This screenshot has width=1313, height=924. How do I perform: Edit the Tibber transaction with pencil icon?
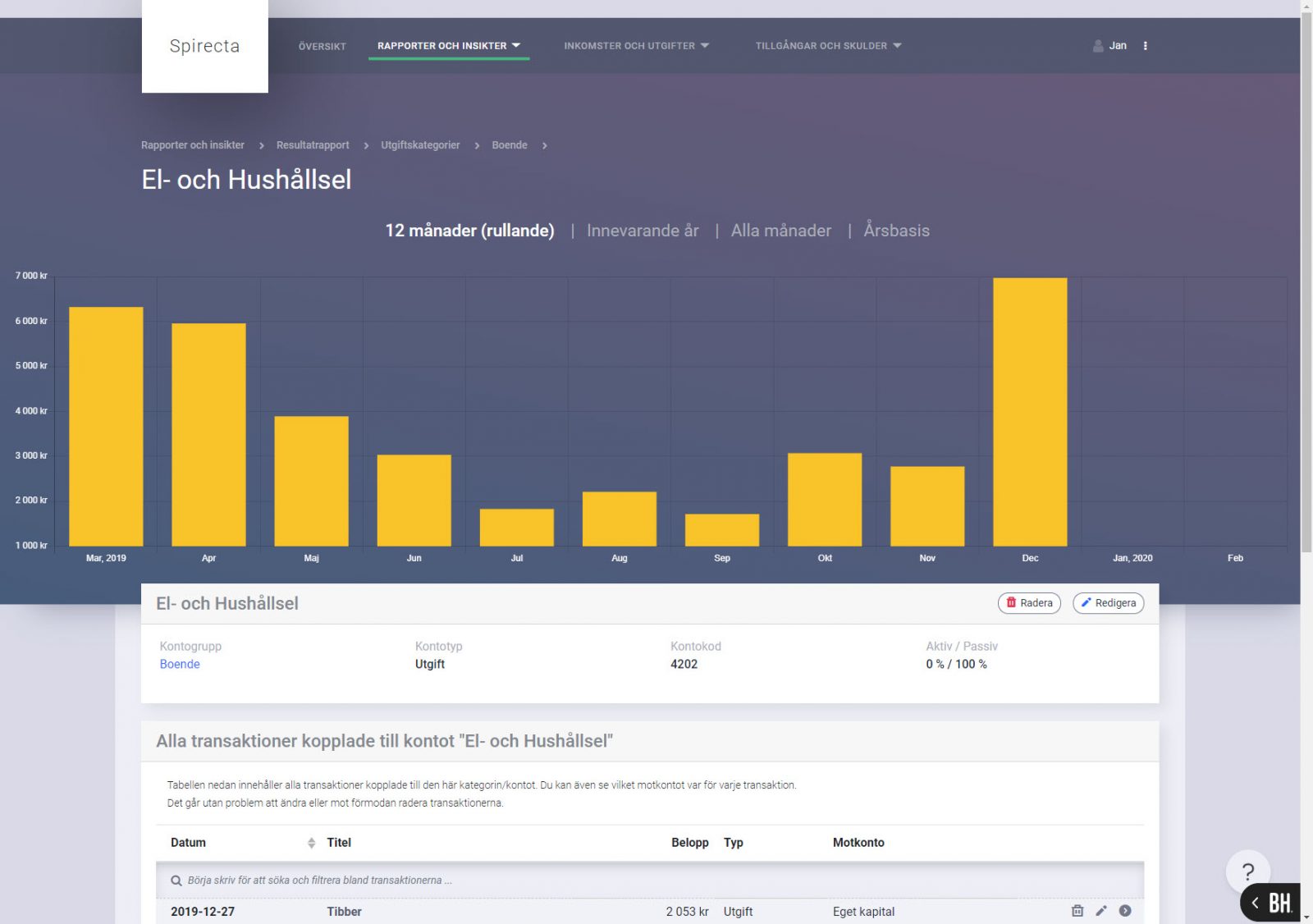[1101, 911]
